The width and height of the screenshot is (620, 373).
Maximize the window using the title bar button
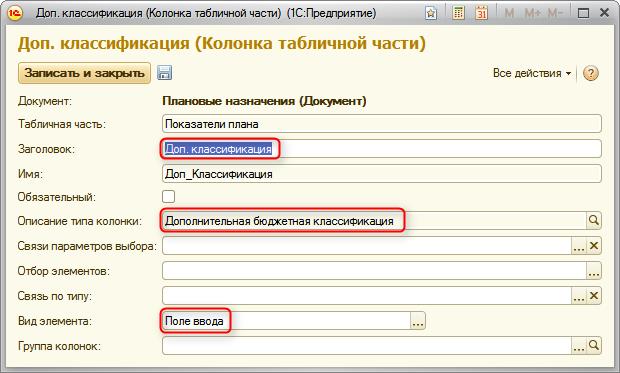coord(583,13)
